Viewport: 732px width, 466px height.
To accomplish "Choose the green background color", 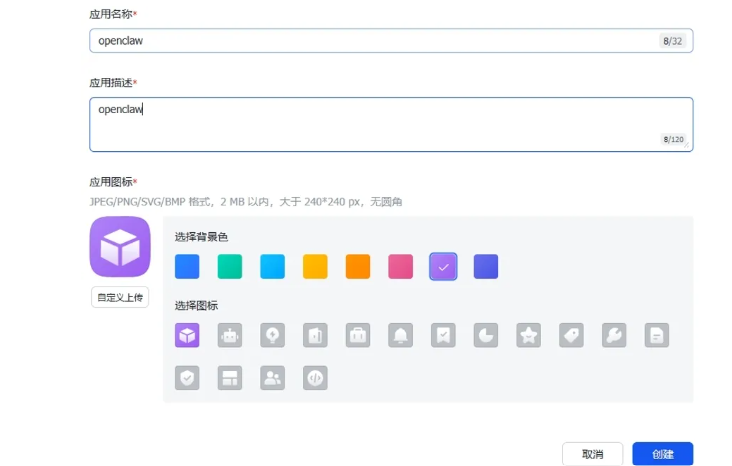I will click(230, 266).
